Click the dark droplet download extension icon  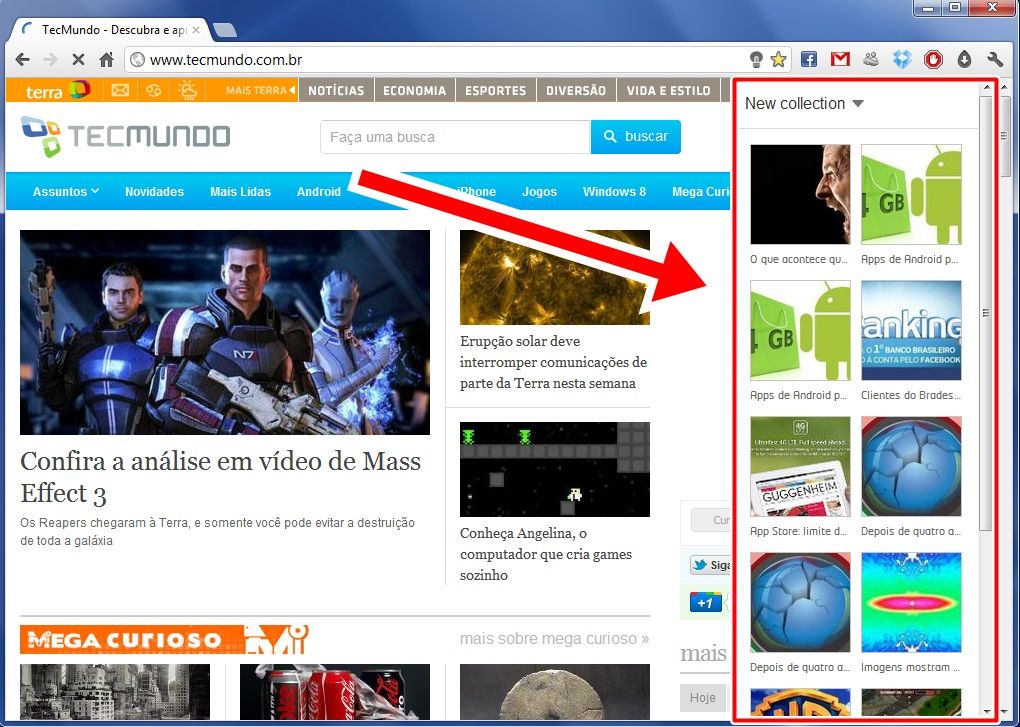point(964,60)
